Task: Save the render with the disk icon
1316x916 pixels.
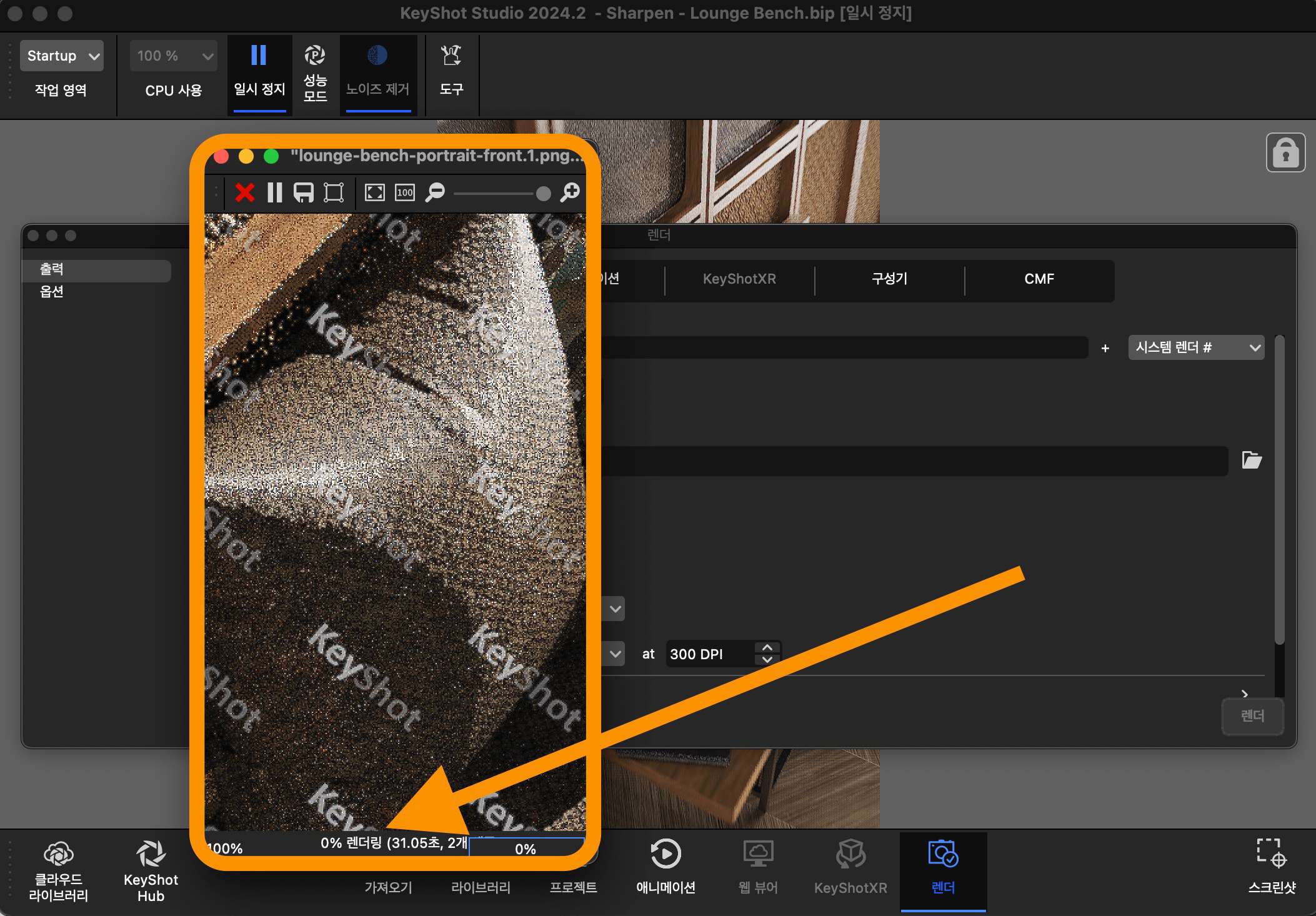Action: click(x=304, y=192)
